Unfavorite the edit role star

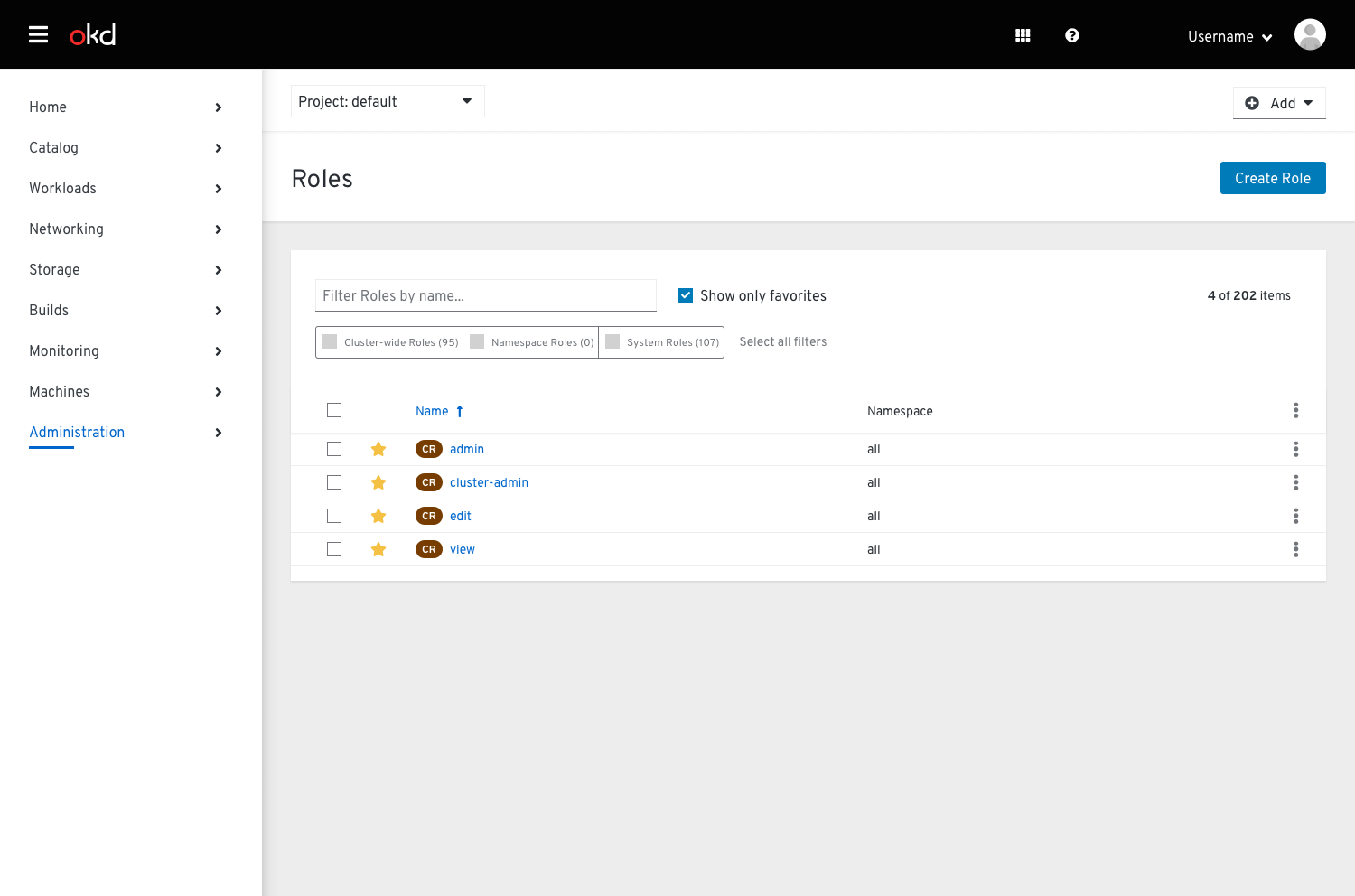click(378, 516)
